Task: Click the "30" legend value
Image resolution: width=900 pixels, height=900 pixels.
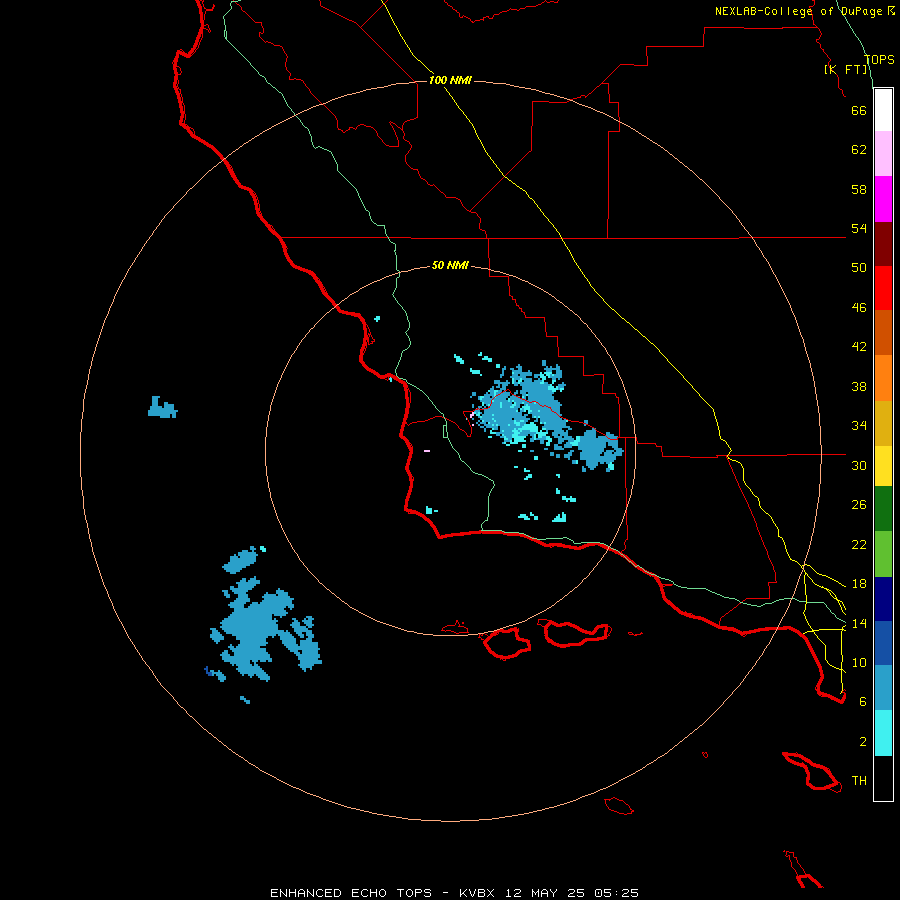Action: [859, 465]
